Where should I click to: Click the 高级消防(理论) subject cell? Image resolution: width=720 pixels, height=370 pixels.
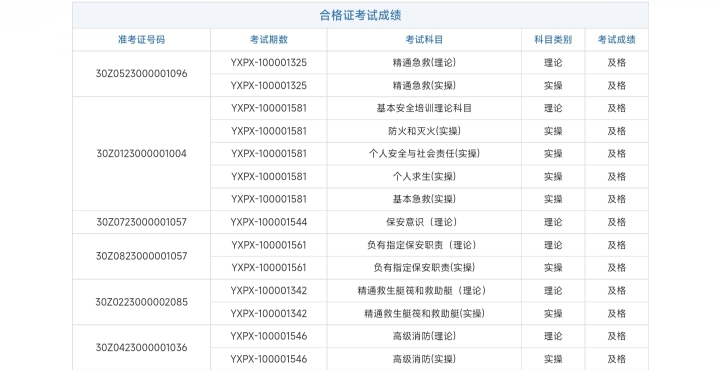424,336
